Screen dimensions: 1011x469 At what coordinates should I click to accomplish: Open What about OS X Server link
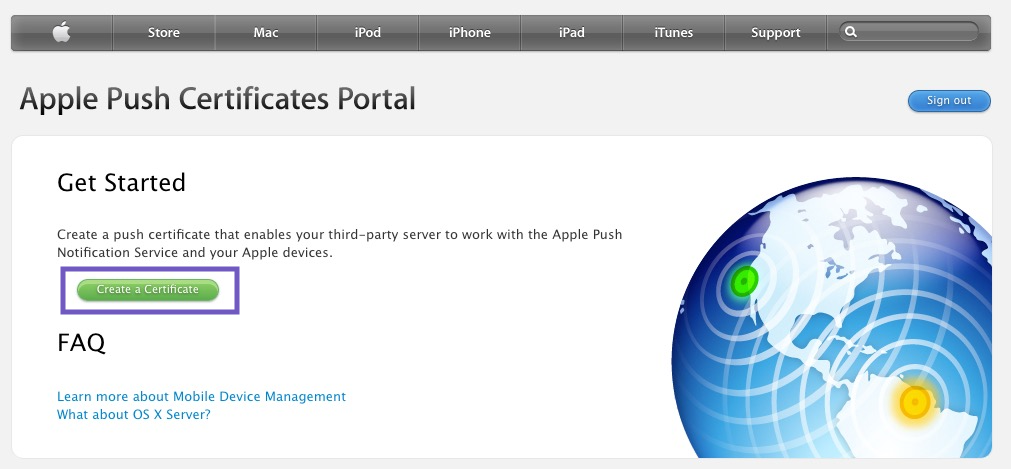133,414
